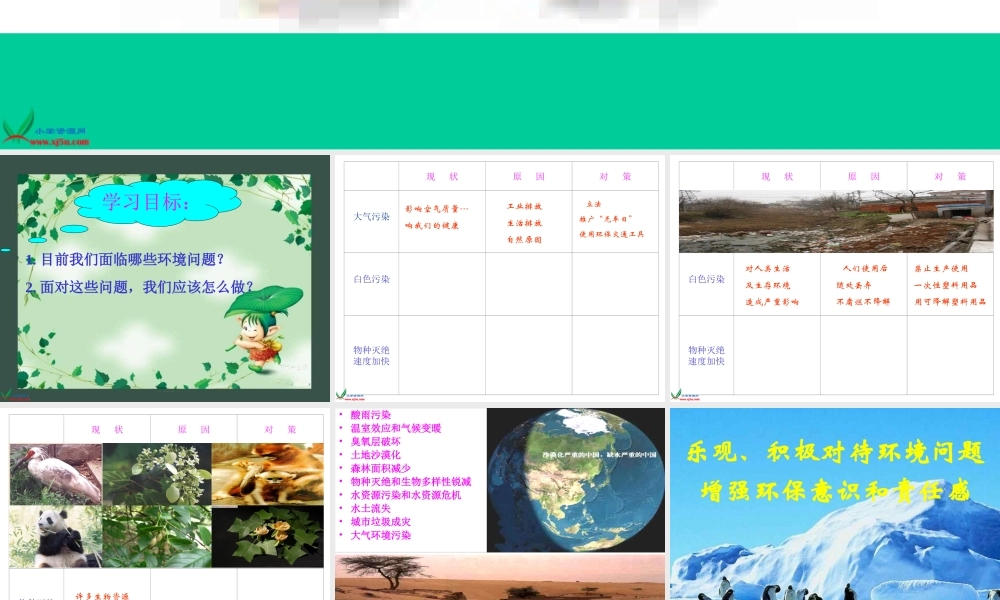
Task: Expand the 现状 column header
Action: (444, 176)
